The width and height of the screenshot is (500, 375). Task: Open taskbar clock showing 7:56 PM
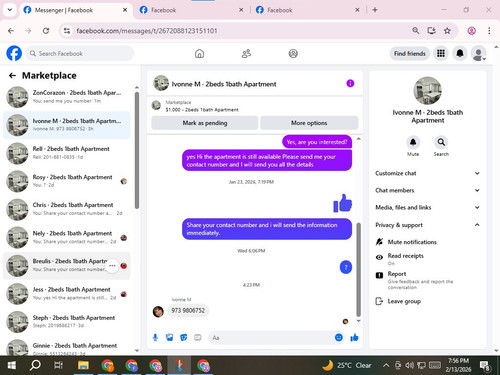458,365
